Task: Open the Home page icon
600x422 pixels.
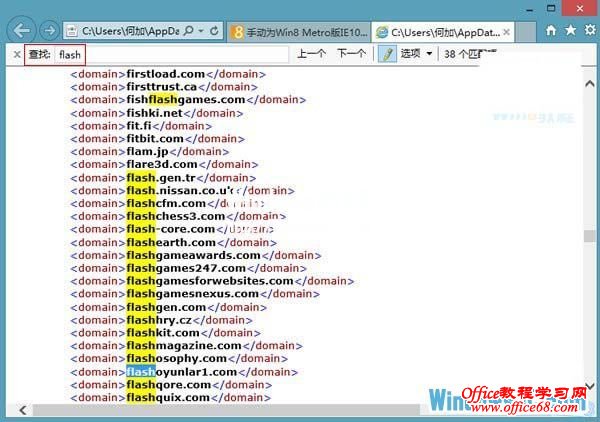Action: click(x=551, y=30)
